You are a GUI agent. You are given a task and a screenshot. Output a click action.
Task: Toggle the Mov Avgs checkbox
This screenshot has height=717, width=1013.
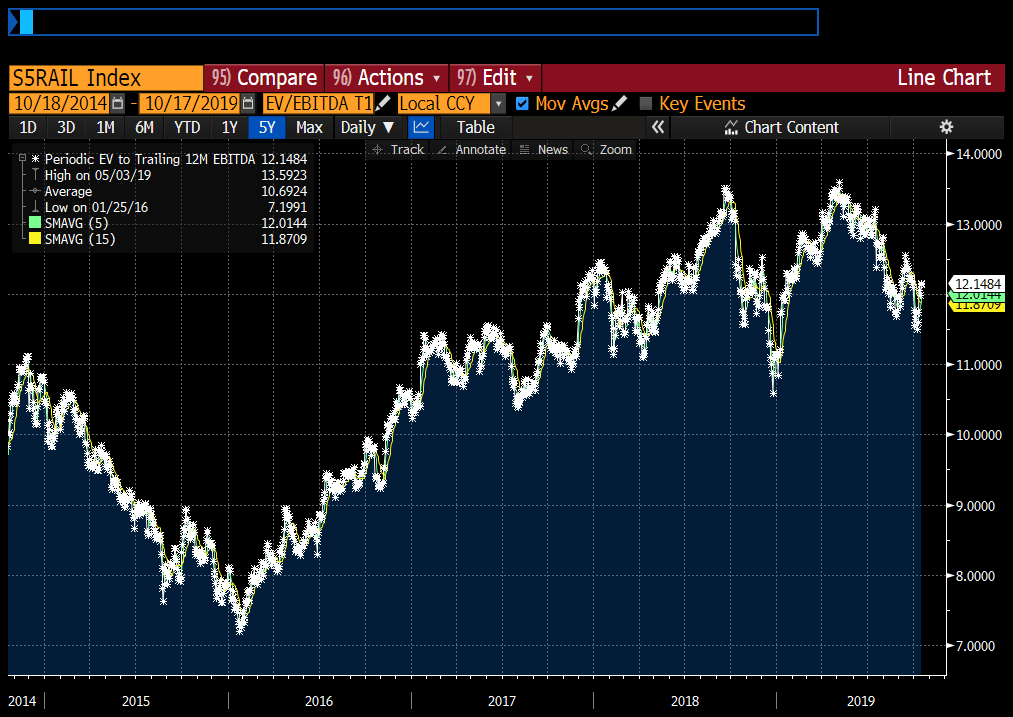[x=522, y=103]
